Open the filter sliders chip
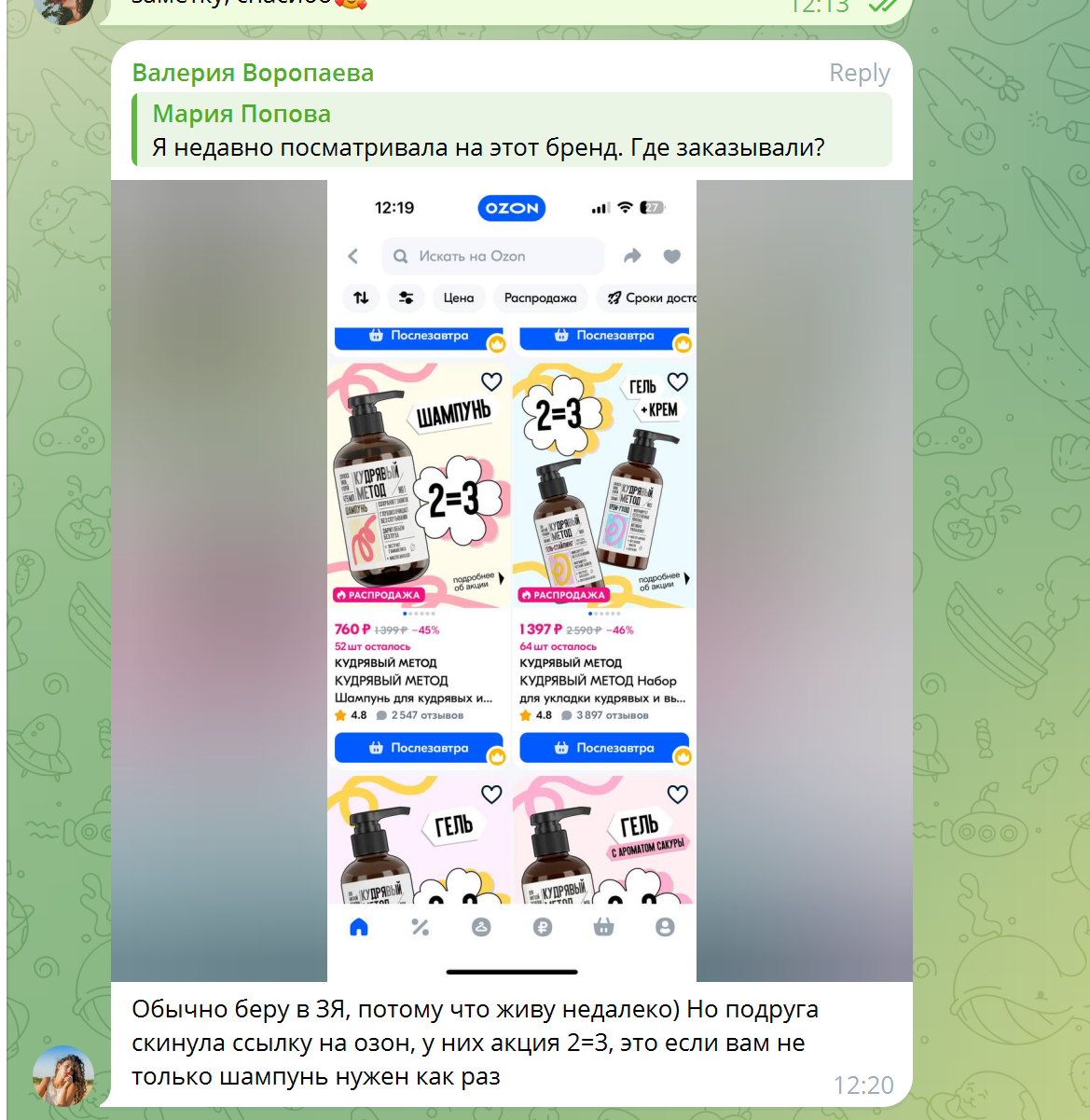 [406, 297]
